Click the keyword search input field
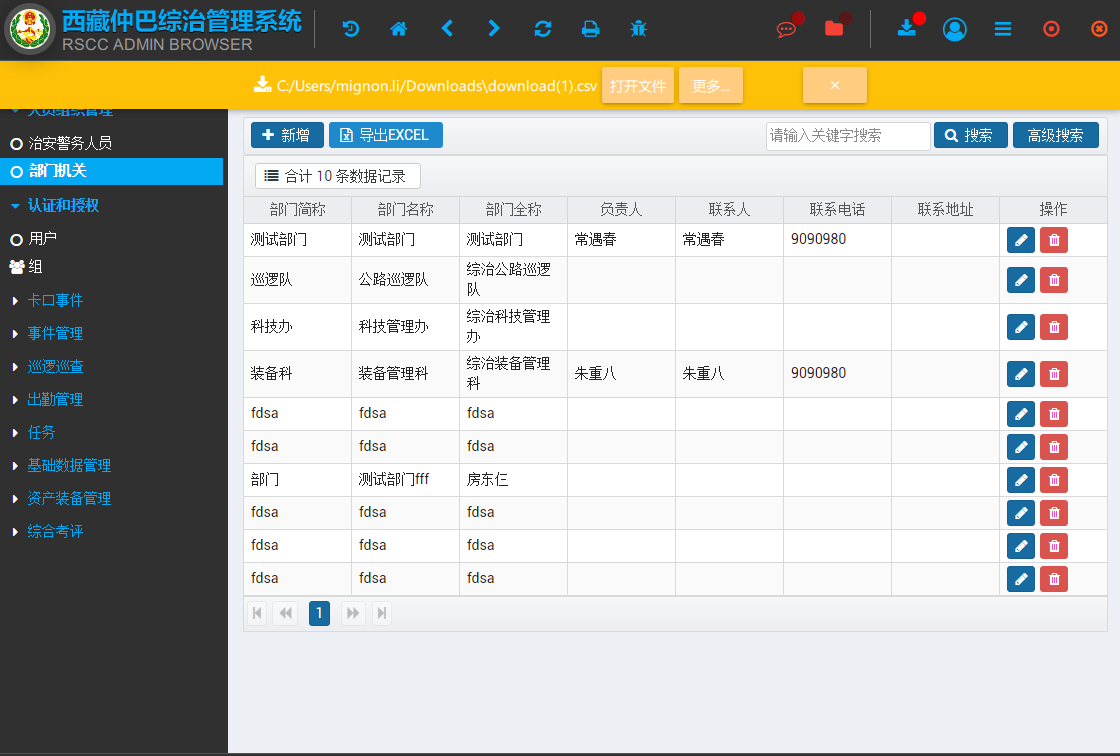Image resolution: width=1120 pixels, height=756 pixels. pyautogui.click(x=848, y=136)
